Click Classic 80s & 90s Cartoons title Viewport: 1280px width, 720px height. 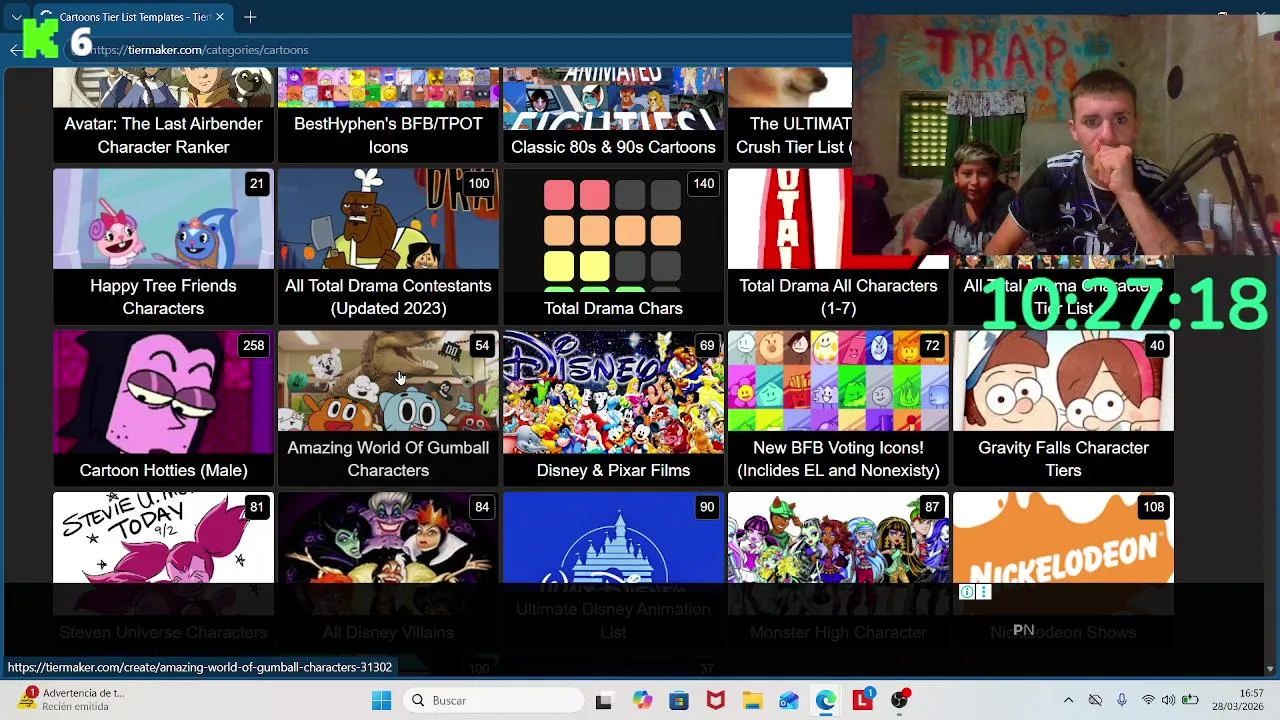pos(613,147)
